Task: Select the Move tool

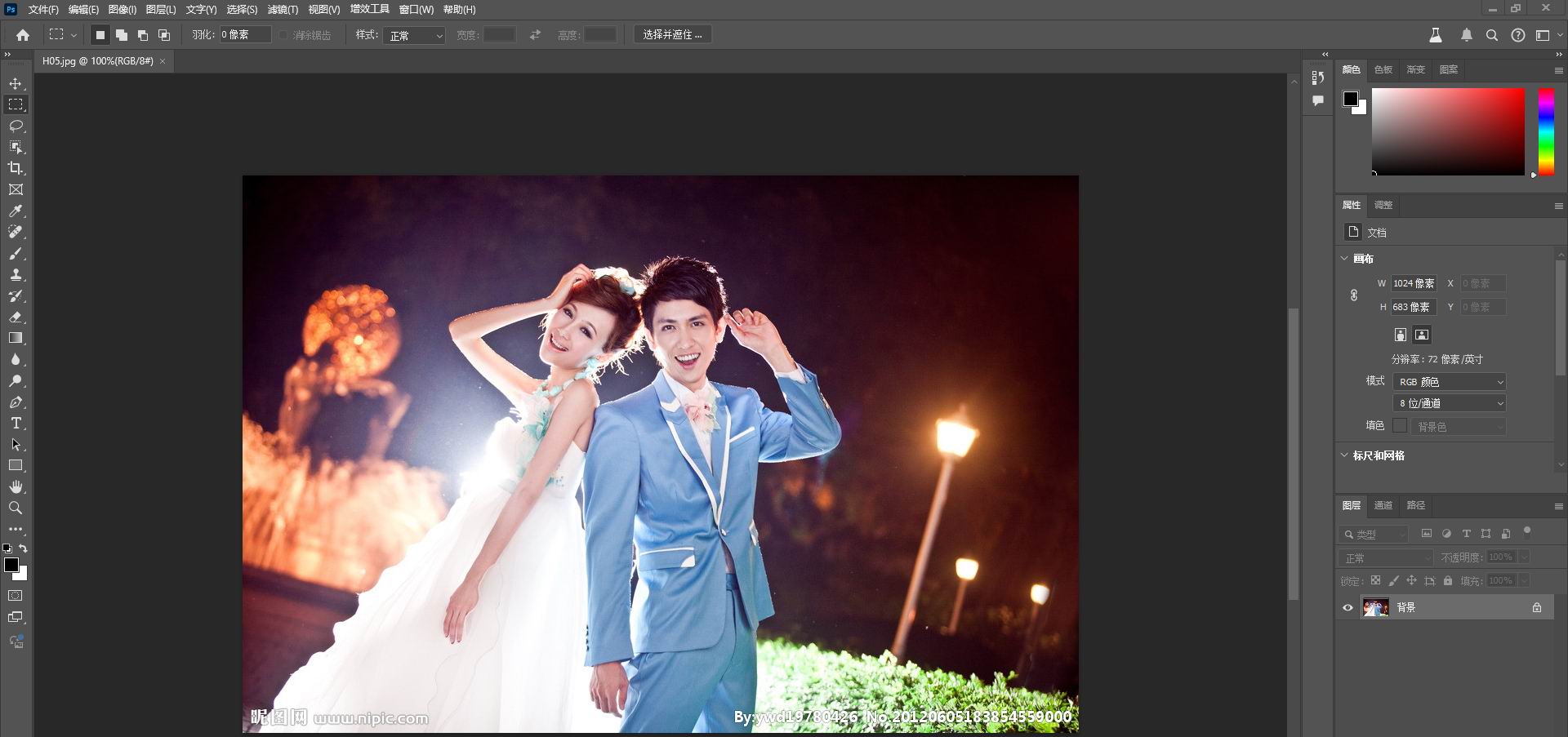Action: click(x=16, y=83)
